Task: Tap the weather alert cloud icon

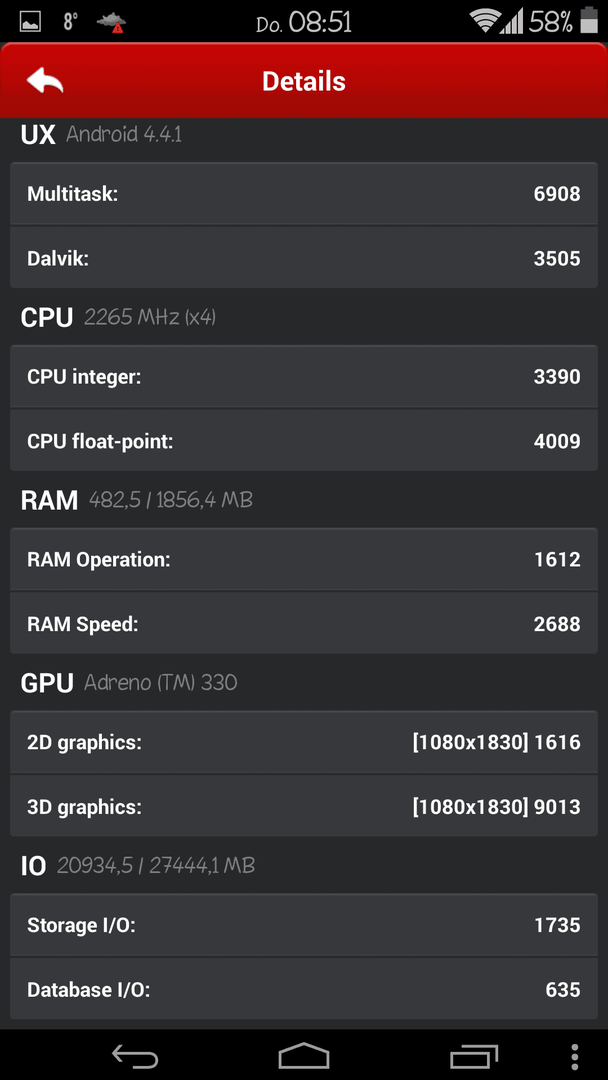Action: [x=111, y=23]
